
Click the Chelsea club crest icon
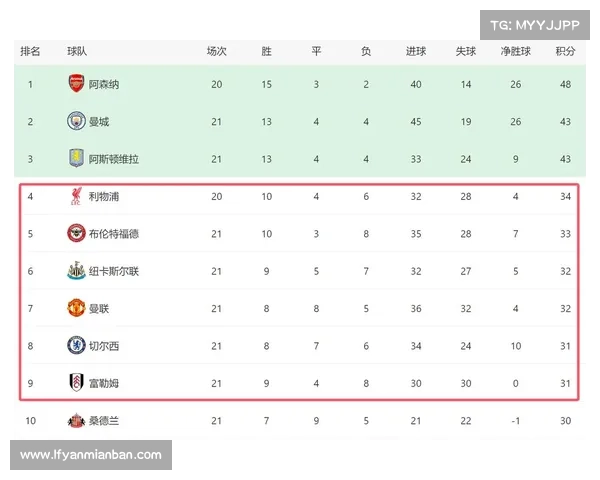[x=77, y=345]
